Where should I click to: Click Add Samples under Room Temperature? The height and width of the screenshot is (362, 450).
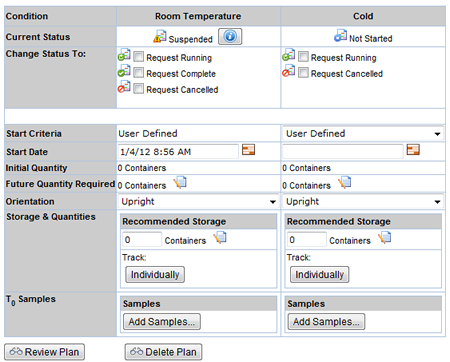tap(162, 322)
